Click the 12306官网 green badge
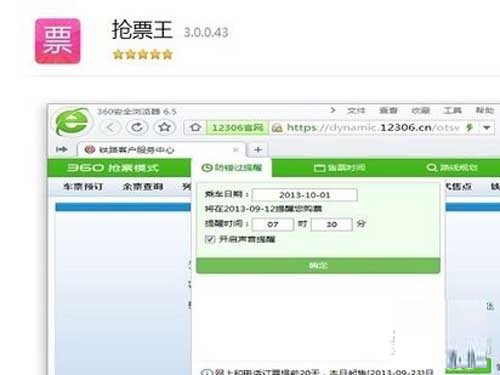500x375 pixels. pos(237,128)
